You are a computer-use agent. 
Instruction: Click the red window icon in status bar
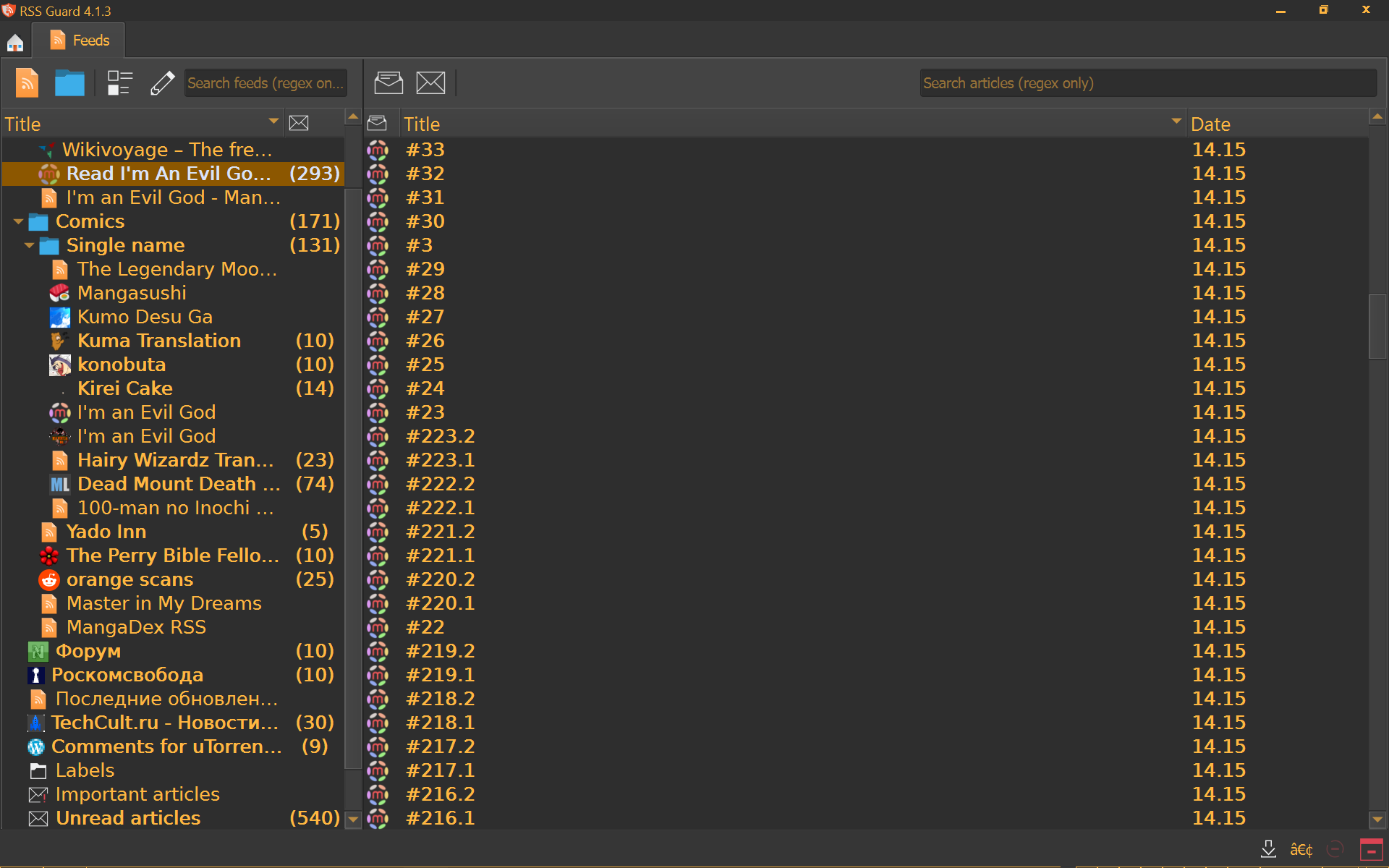point(1371,849)
